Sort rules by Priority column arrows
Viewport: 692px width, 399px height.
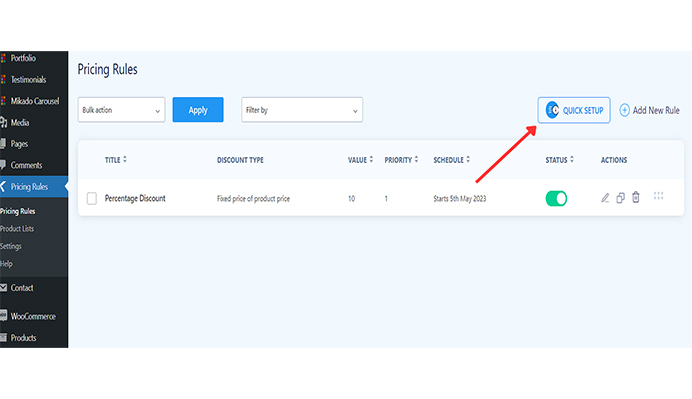[416, 159]
